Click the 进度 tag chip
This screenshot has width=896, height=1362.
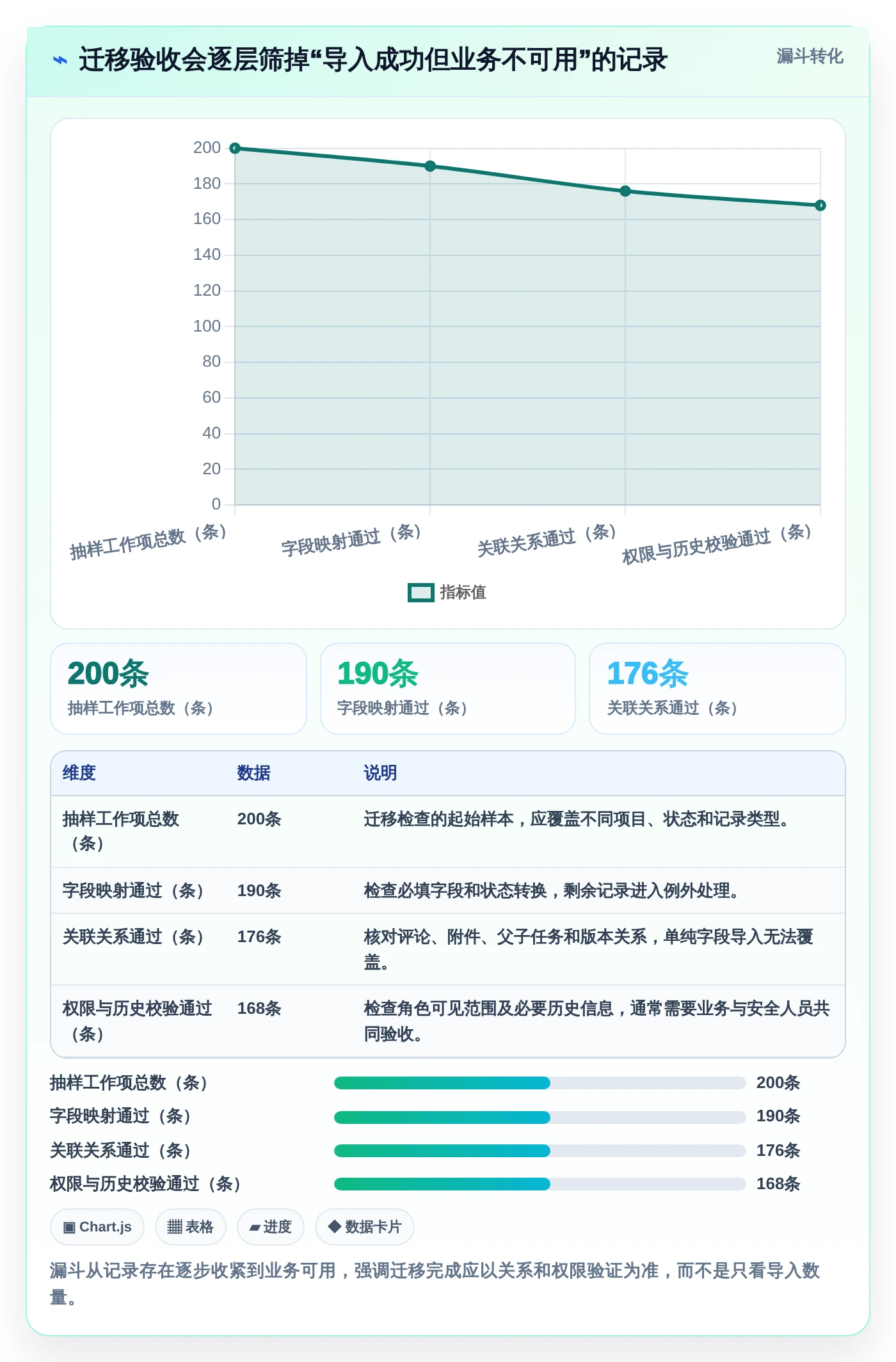click(x=271, y=1227)
